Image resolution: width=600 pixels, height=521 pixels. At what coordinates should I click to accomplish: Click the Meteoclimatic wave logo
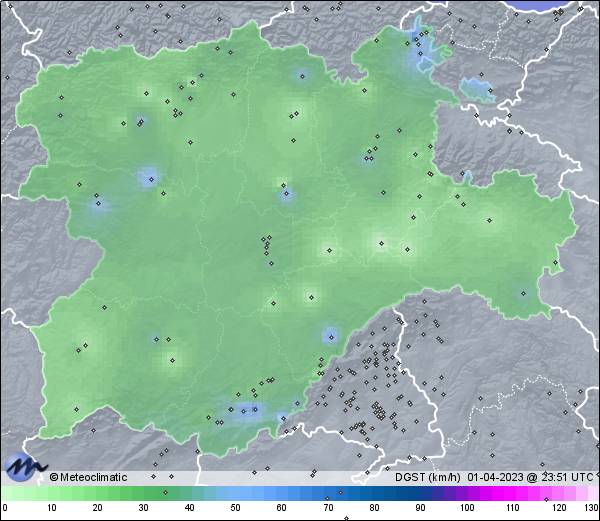(x=26, y=466)
